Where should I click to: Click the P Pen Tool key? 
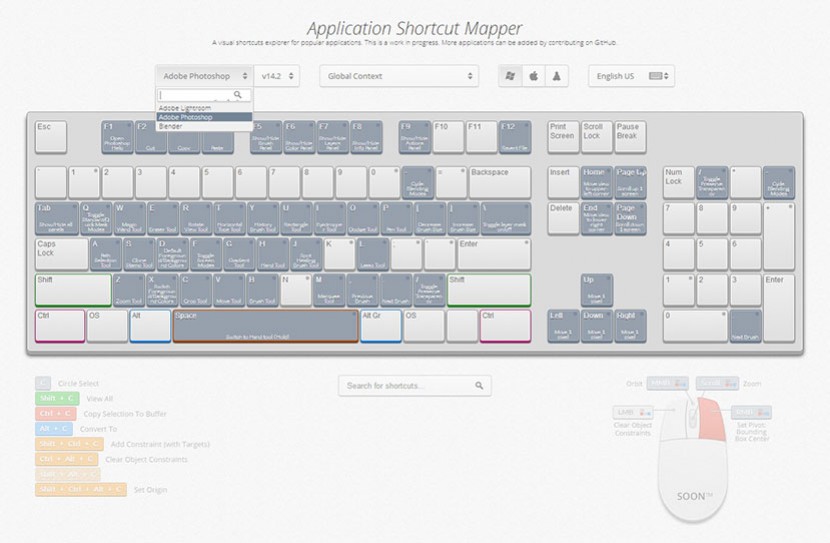[396, 218]
